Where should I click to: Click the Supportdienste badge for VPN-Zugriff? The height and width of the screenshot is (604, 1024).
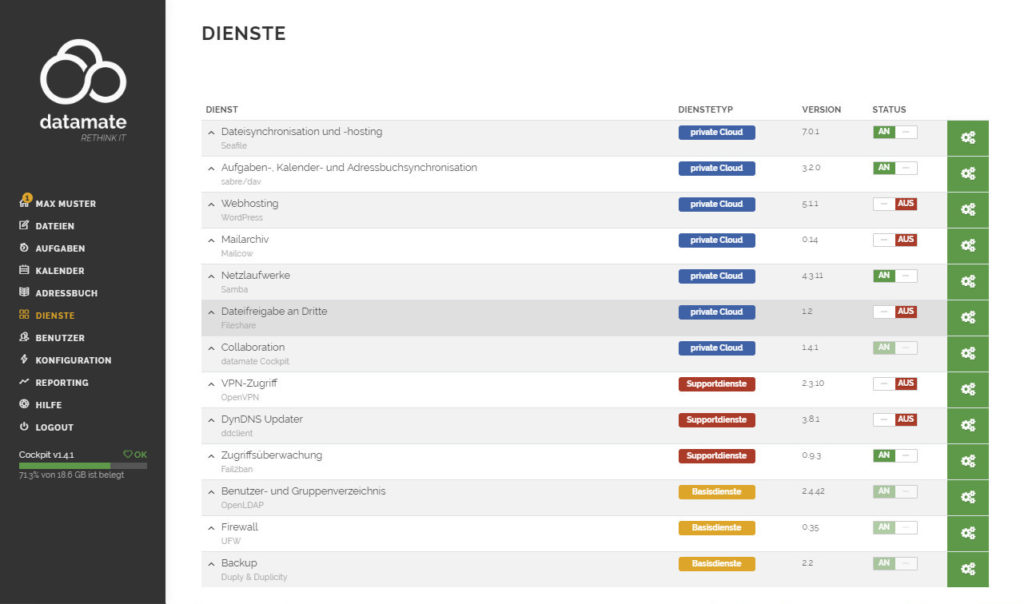[x=716, y=383]
